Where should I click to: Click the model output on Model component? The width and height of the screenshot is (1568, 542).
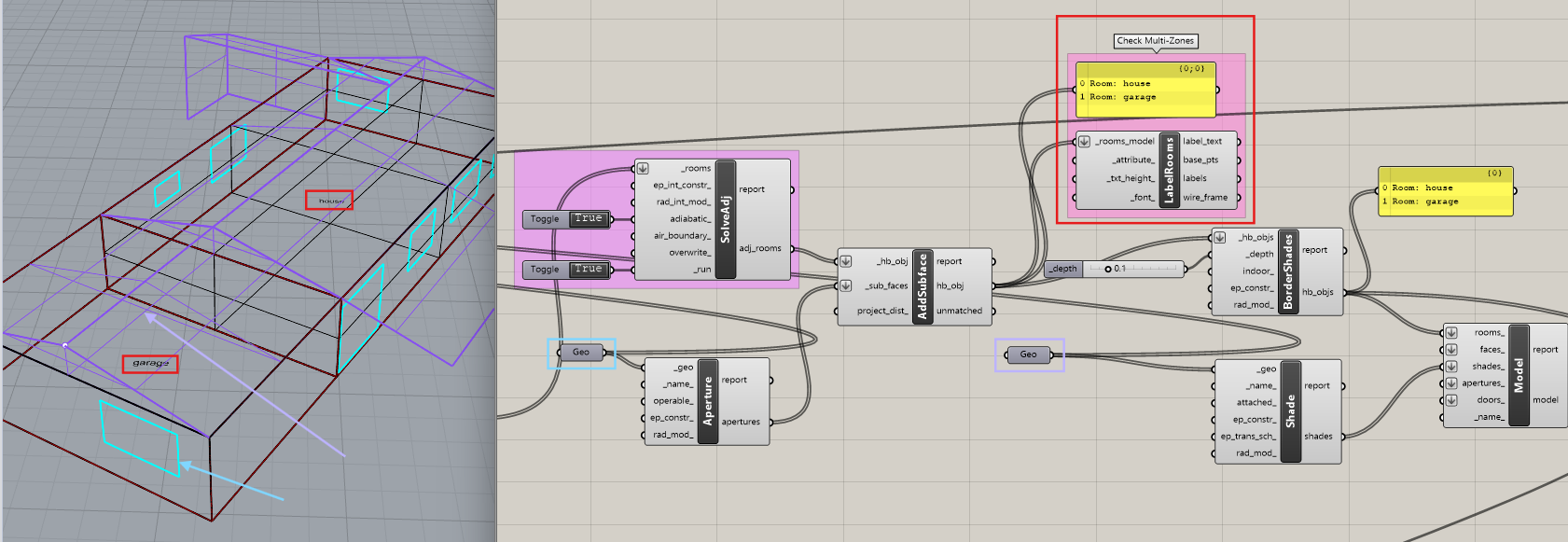(x=1546, y=399)
